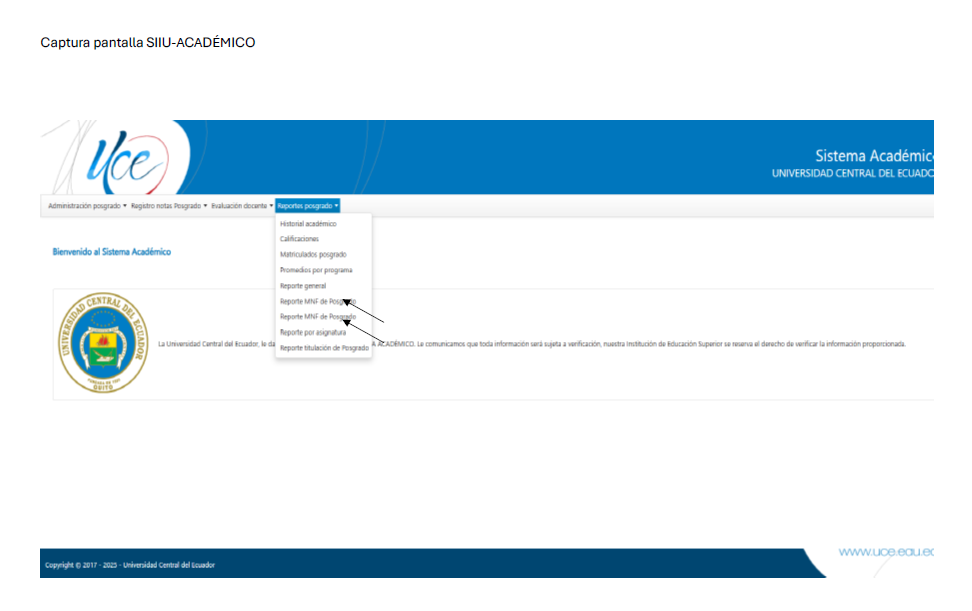Click the Captura pantalla SIIU-ACADÉMICO caption
Viewport: 972px width, 611px height.
(x=147, y=43)
